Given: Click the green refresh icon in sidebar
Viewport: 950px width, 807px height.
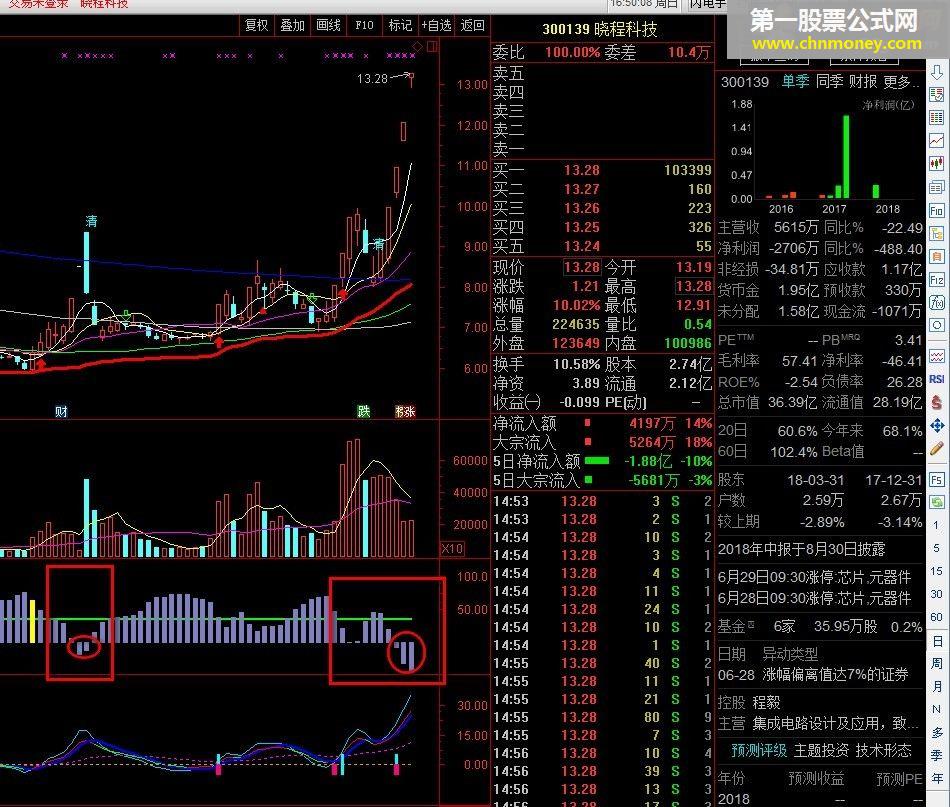Looking at the screenshot, I should 937,502.
